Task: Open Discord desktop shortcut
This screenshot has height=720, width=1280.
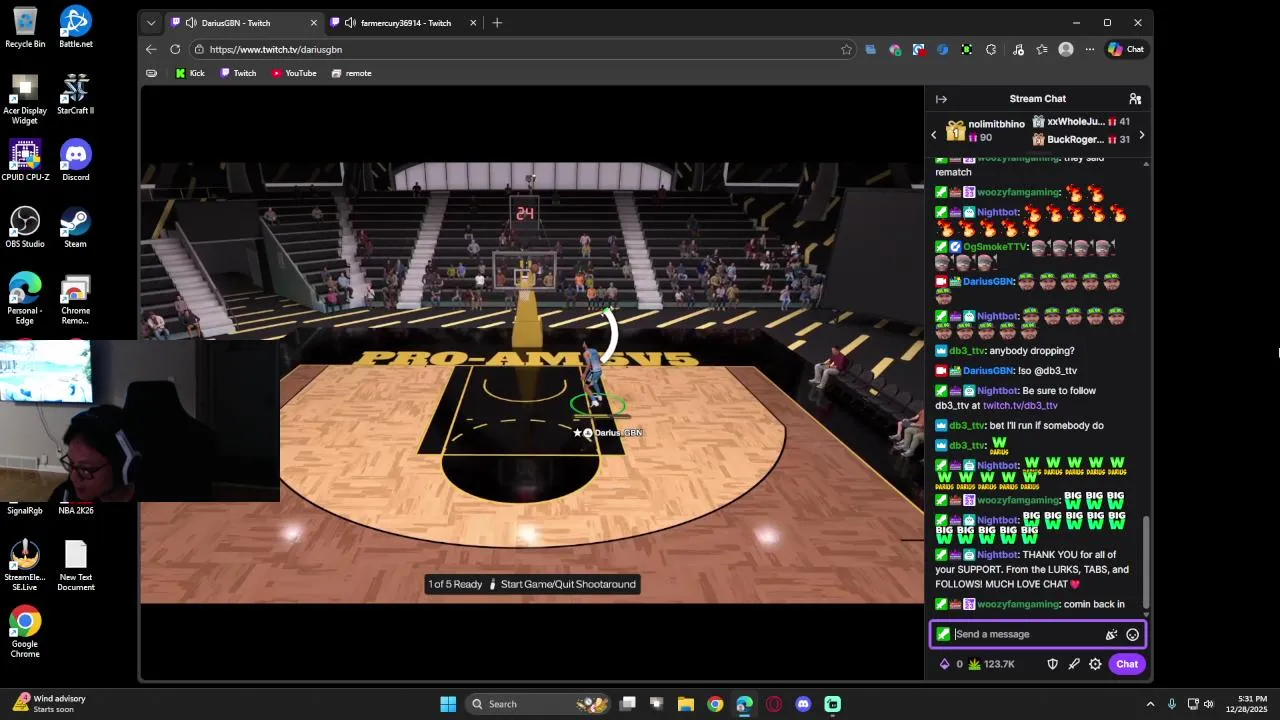Action: coord(76,161)
